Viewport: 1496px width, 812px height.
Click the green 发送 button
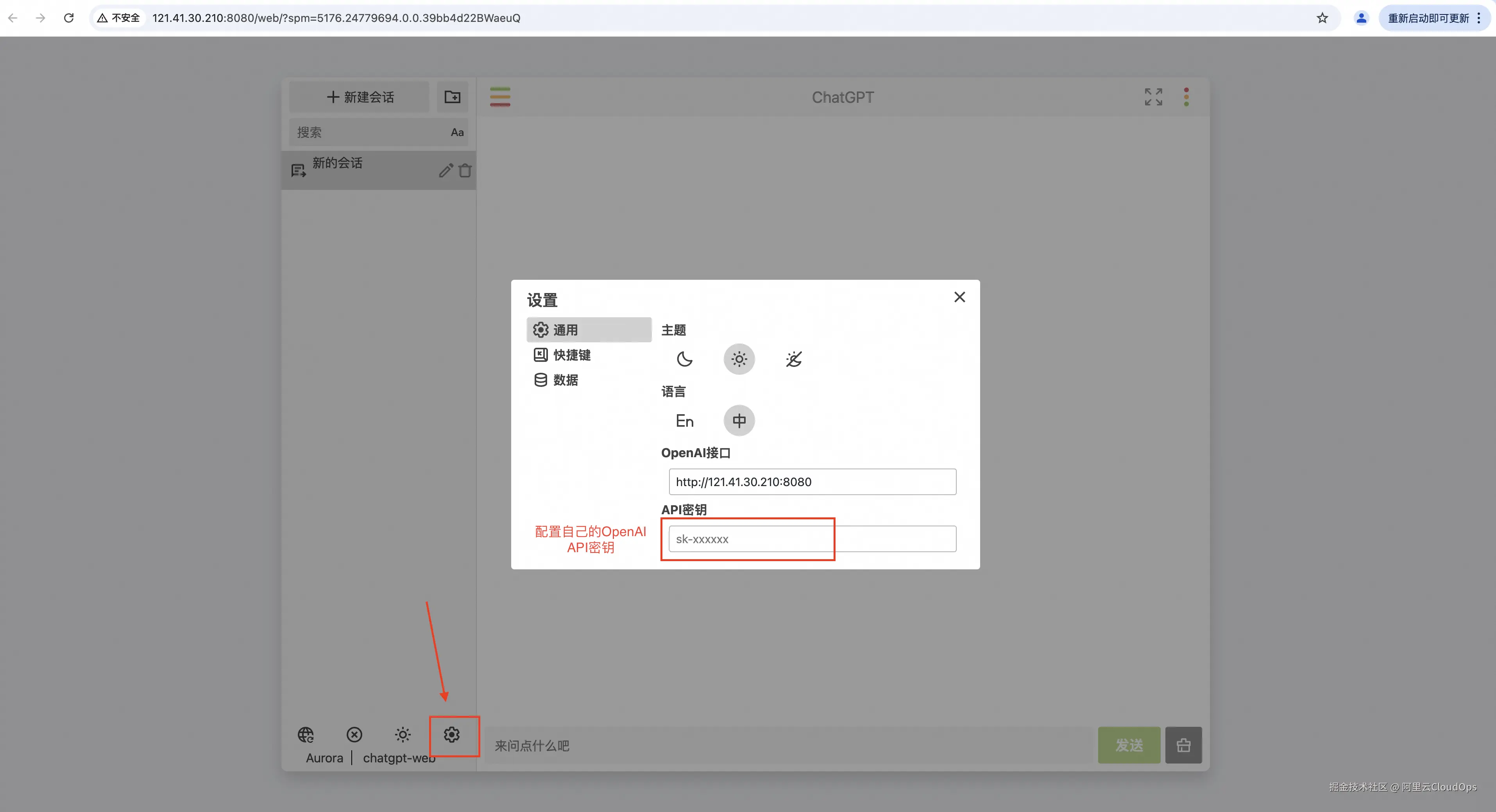click(x=1128, y=745)
